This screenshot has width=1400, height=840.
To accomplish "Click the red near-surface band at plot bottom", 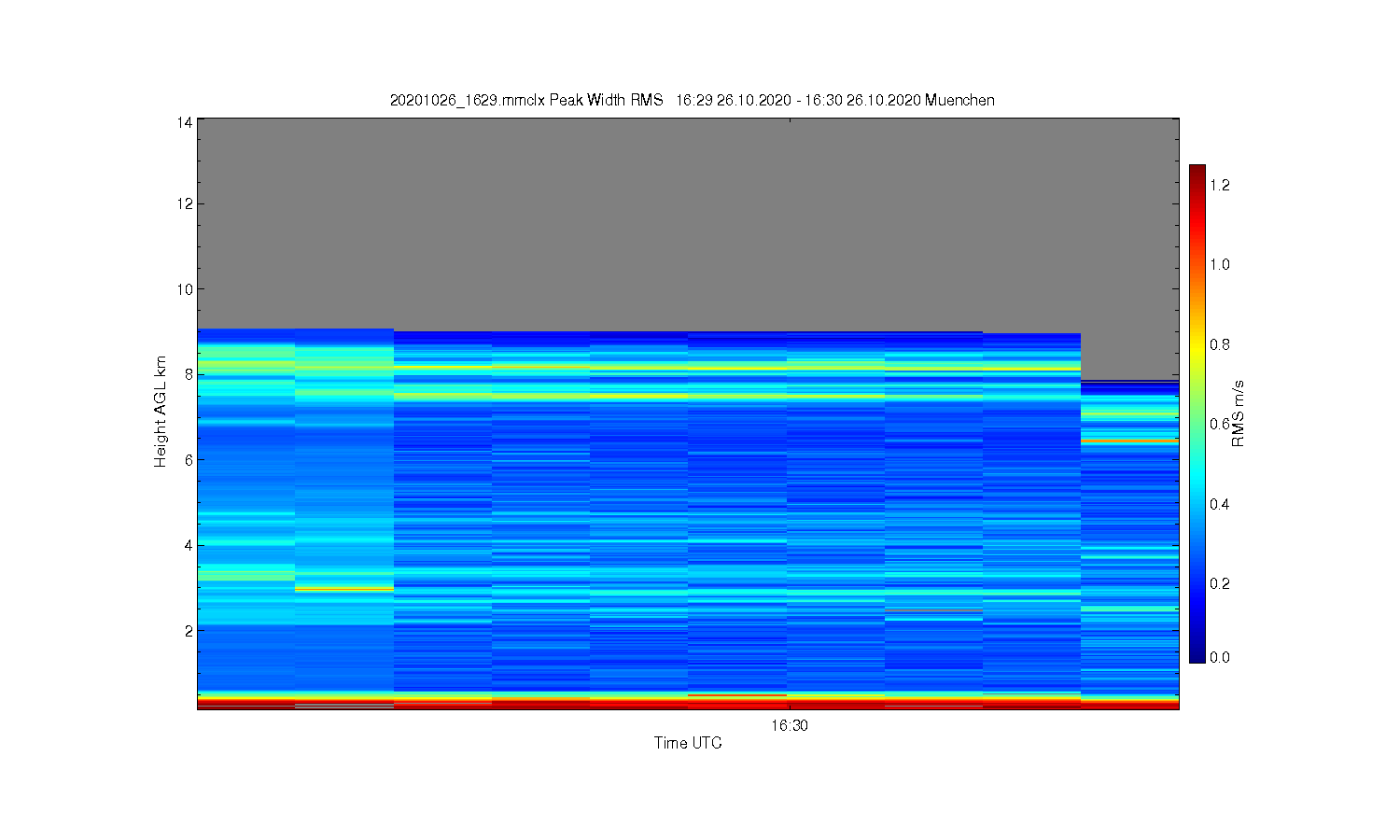I will pos(688,703).
